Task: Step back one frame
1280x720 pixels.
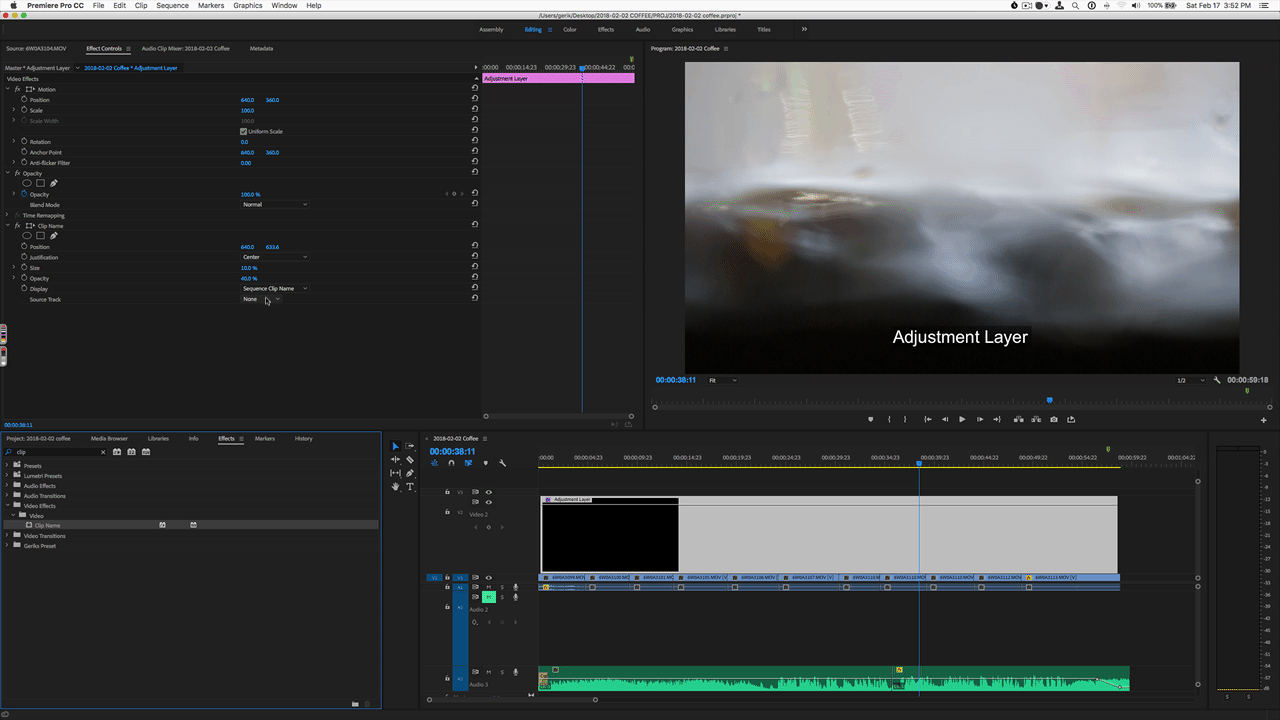Action: click(945, 419)
